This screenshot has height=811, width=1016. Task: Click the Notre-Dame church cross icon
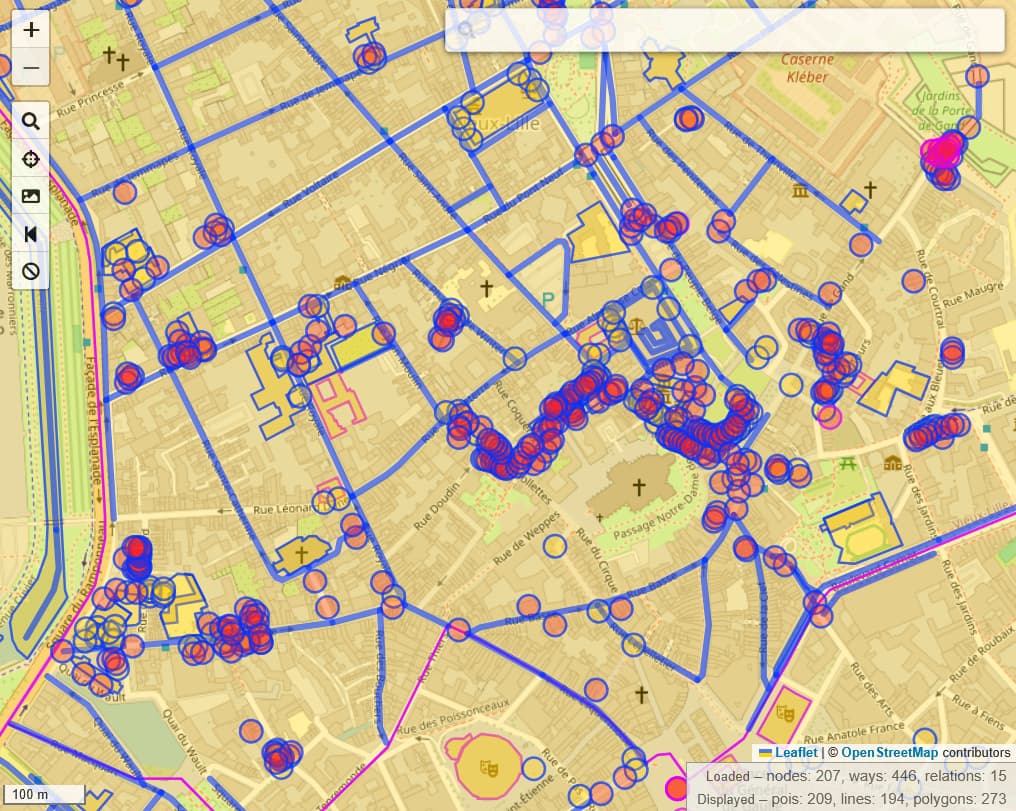[x=639, y=486]
